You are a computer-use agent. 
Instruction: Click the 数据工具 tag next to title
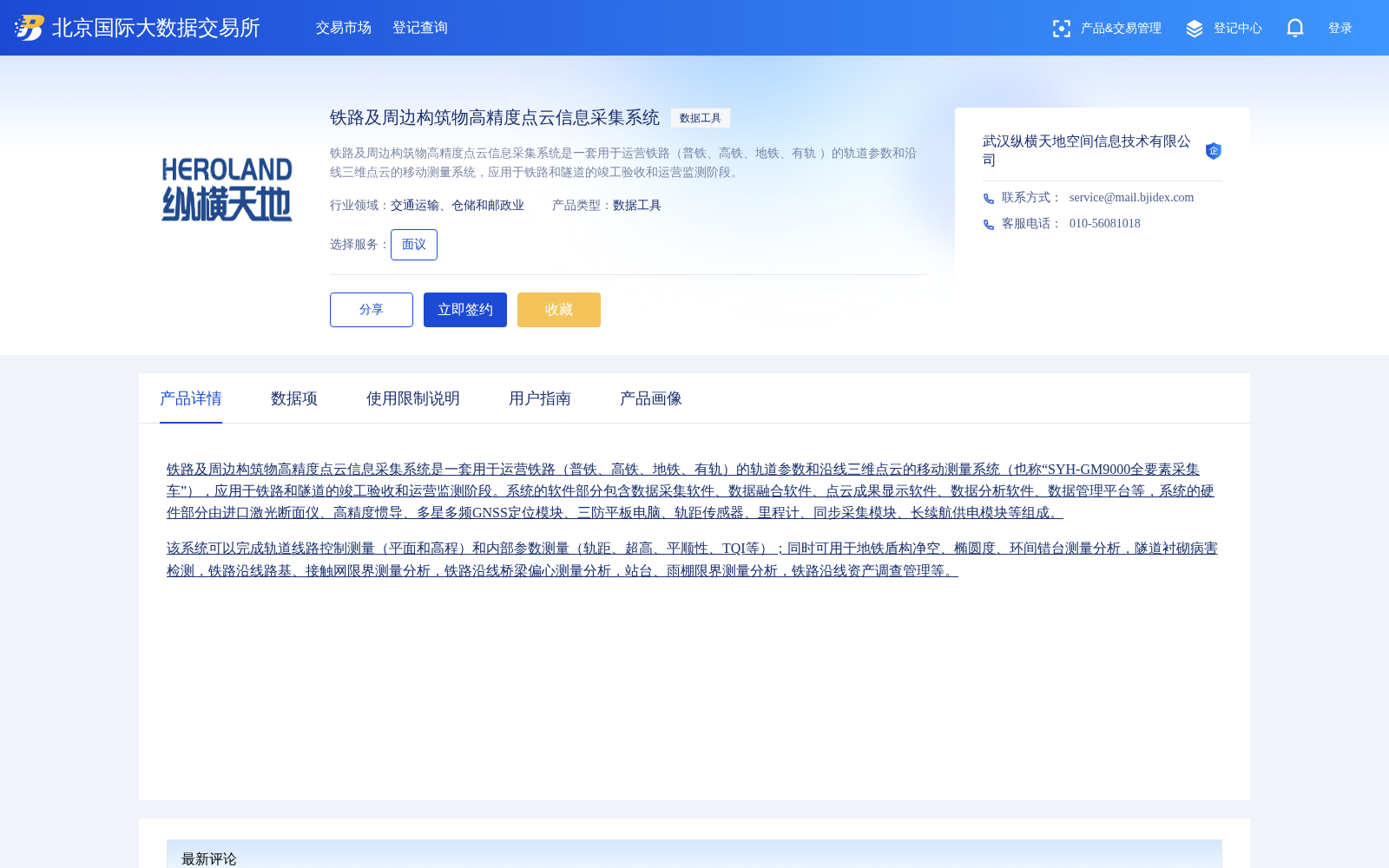pyautogui.click(x=701, y=118)
